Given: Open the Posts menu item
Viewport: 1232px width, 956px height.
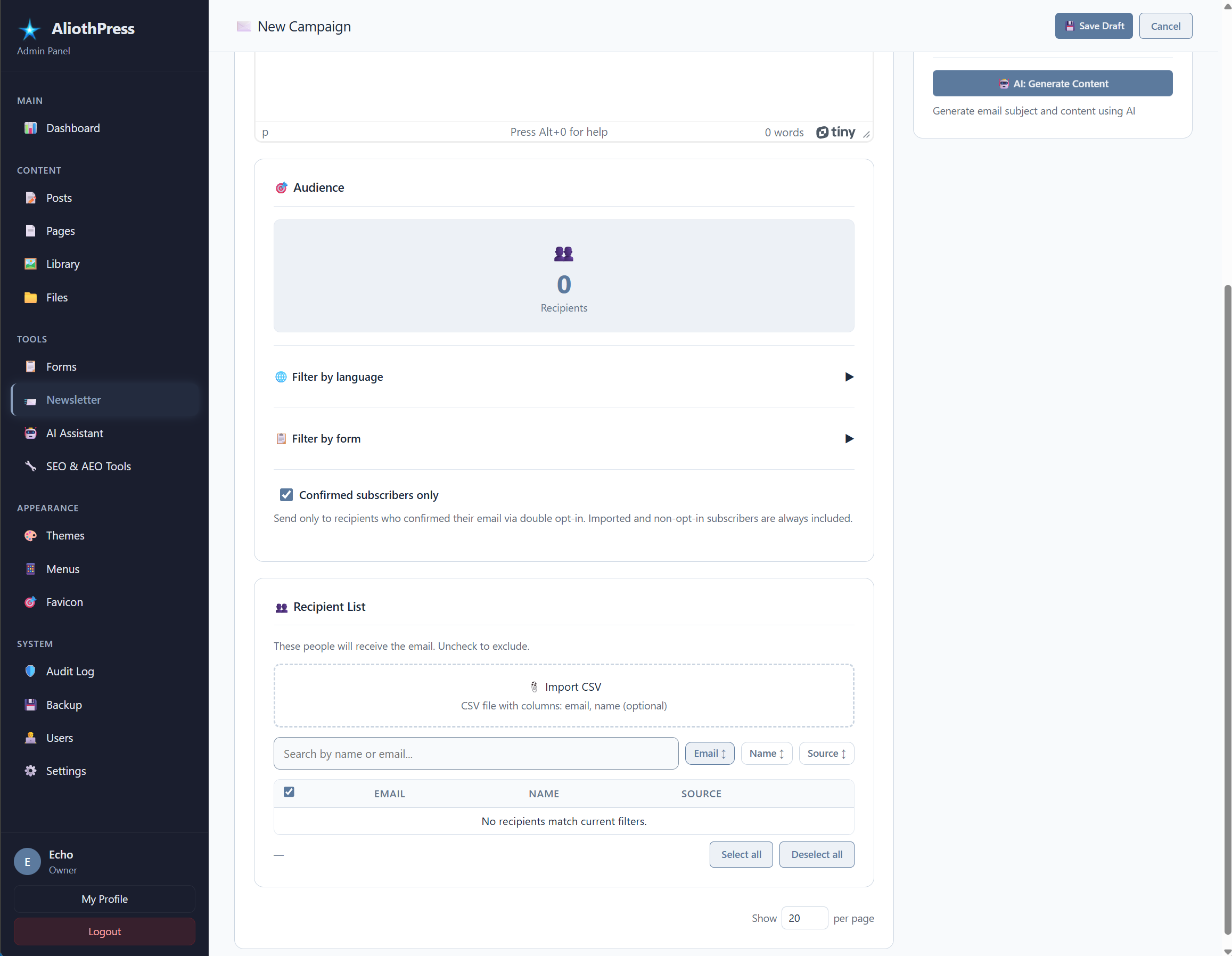Looking at the screenshot, I should 59,198.
